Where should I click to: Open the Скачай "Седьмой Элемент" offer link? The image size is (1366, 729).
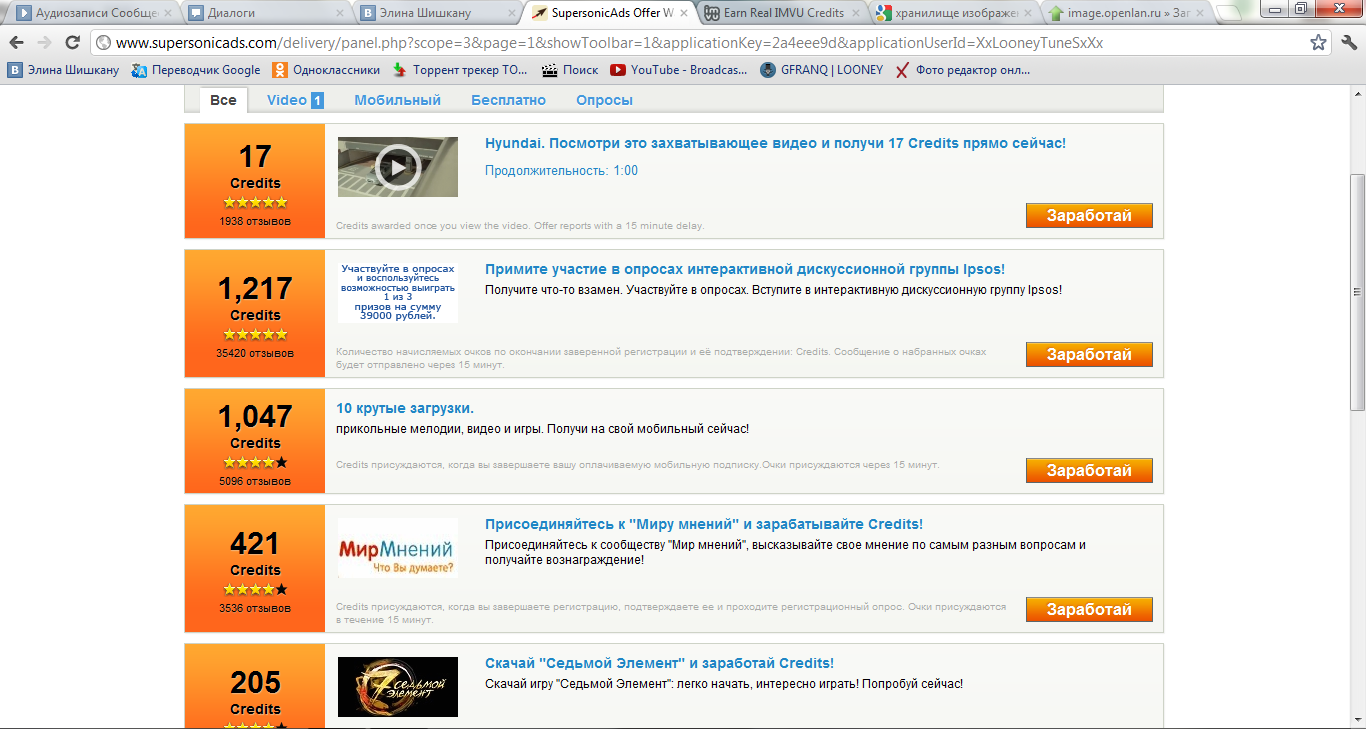659,663
